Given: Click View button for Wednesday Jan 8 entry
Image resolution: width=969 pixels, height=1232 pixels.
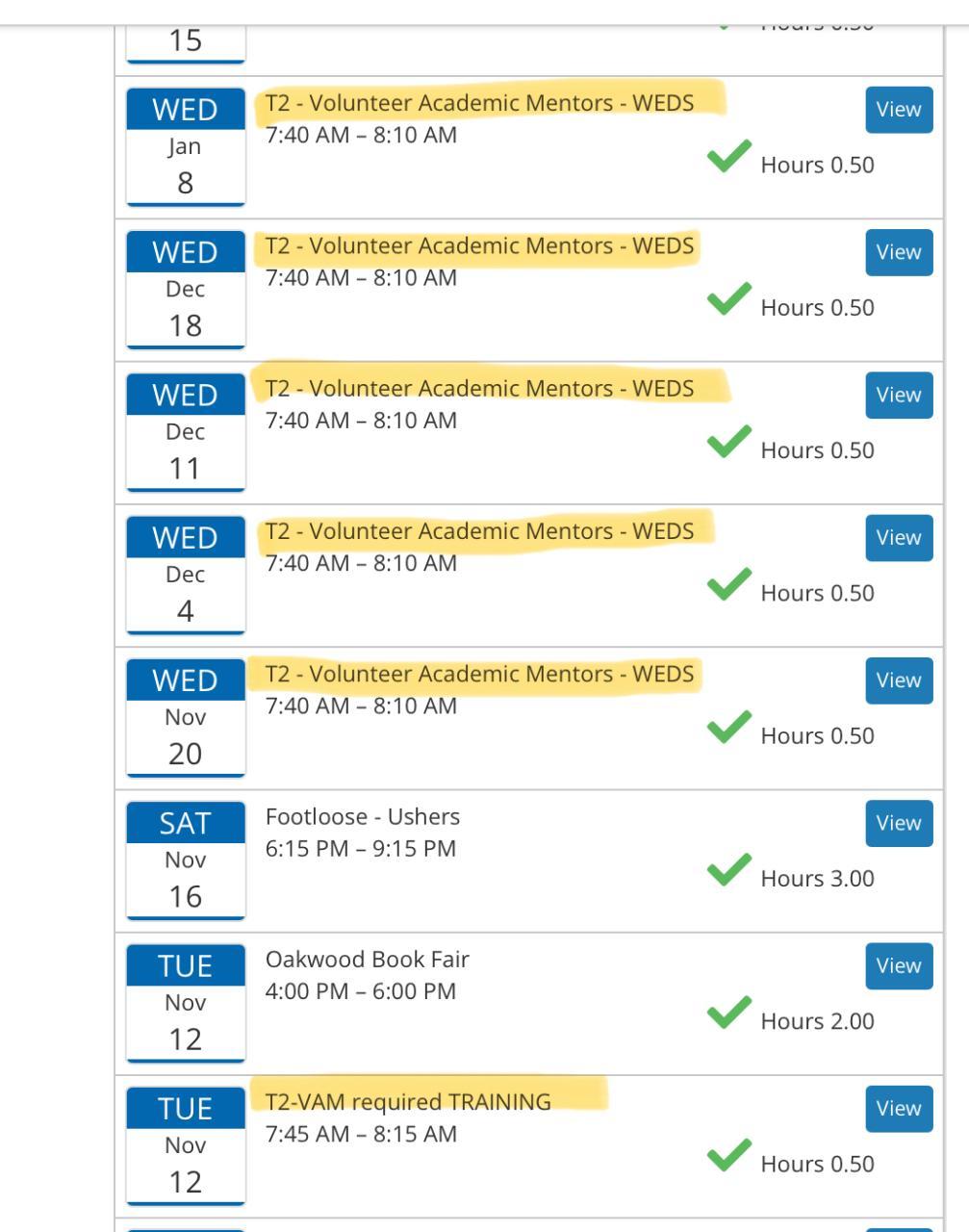Looking at the screenshot, I should (x=899, y=110).
